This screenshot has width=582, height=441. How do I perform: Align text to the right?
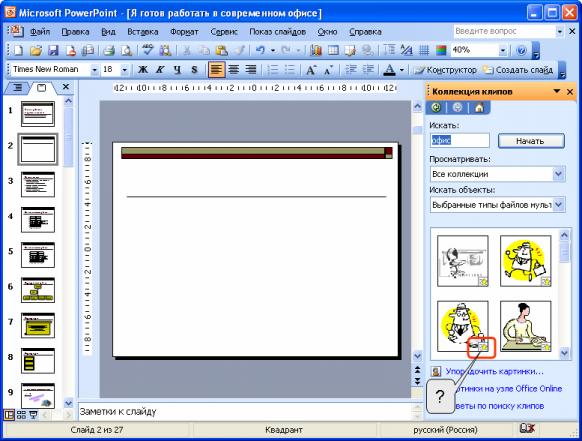251,69
